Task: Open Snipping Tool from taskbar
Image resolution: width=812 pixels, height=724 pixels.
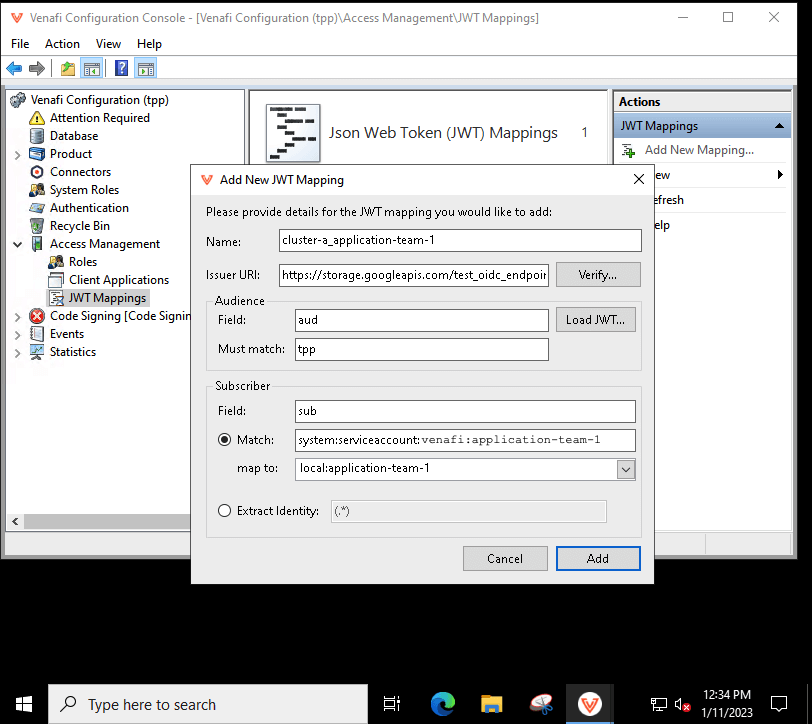Action: pyautogui.click(x=541, y=704)
